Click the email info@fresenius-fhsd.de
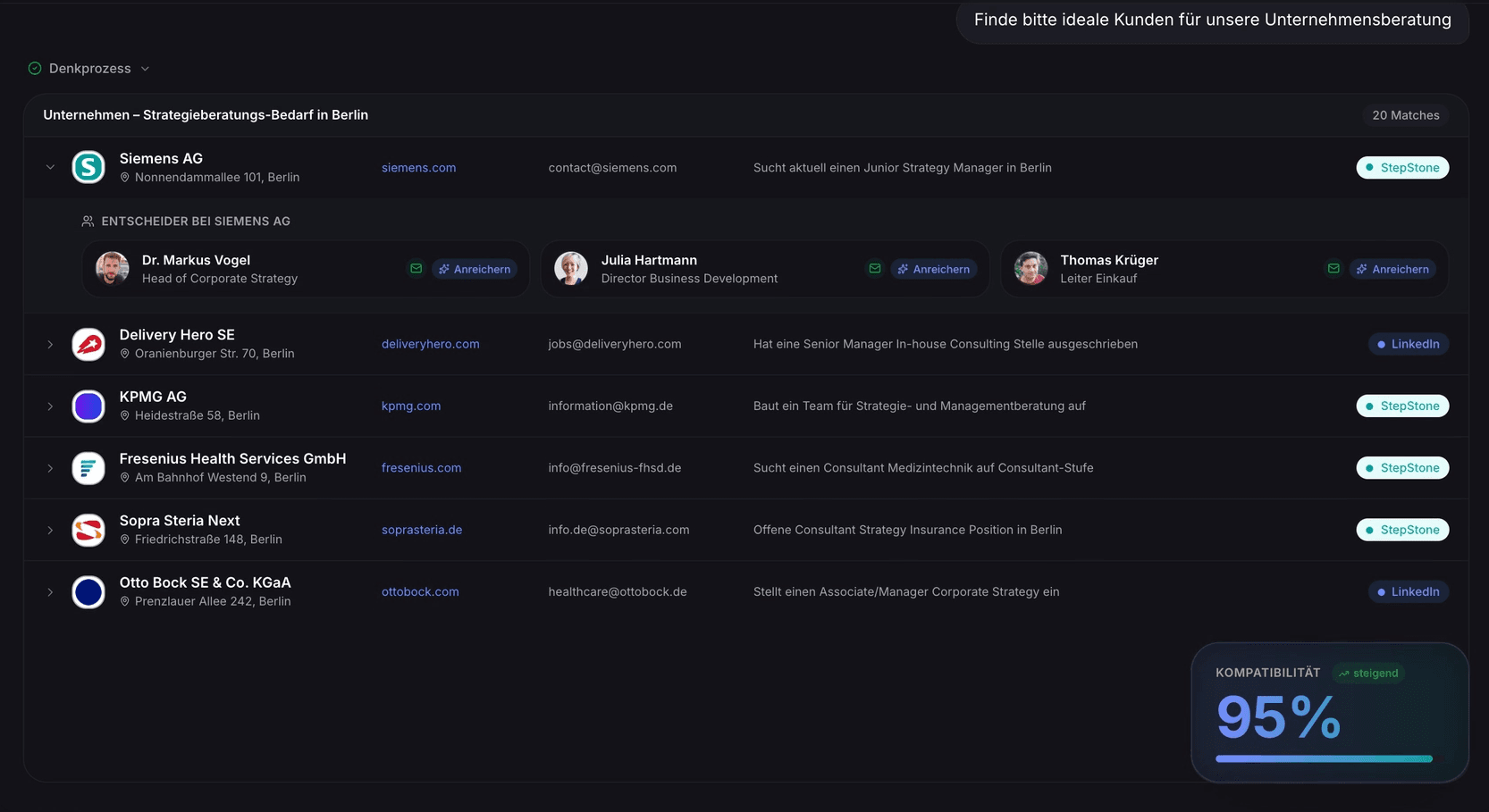The height and width of the screenshot is (812, 1489). tap(615, 468)
